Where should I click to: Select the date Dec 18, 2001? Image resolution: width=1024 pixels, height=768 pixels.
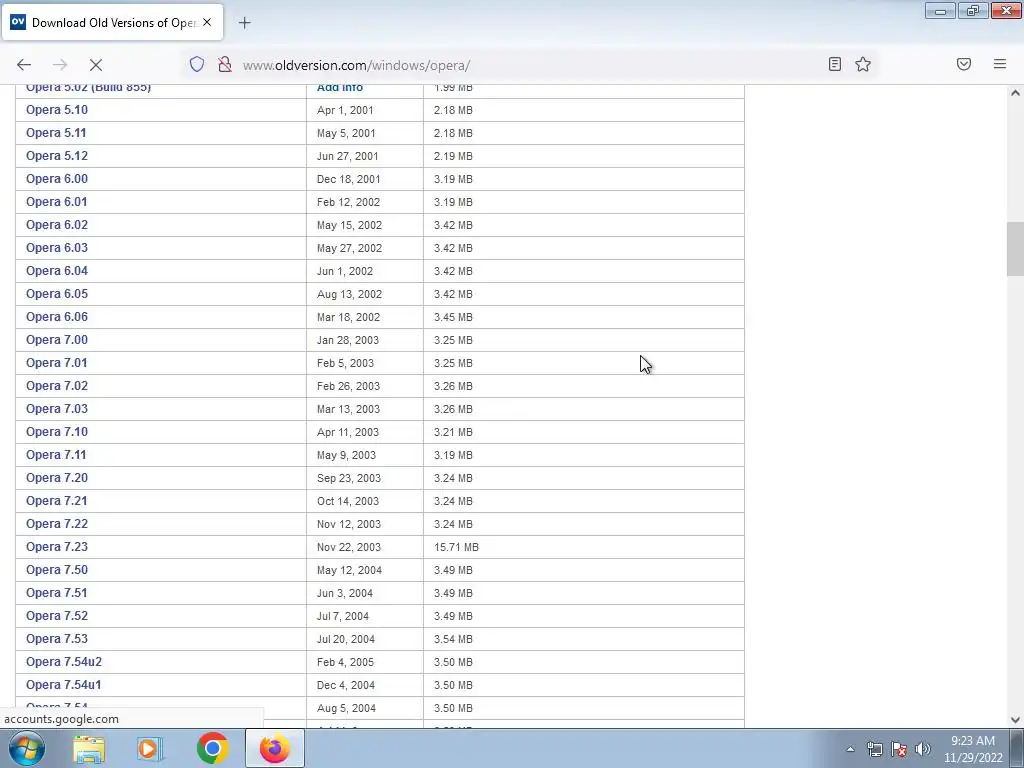pyautogui.click(x=349, y=179)
